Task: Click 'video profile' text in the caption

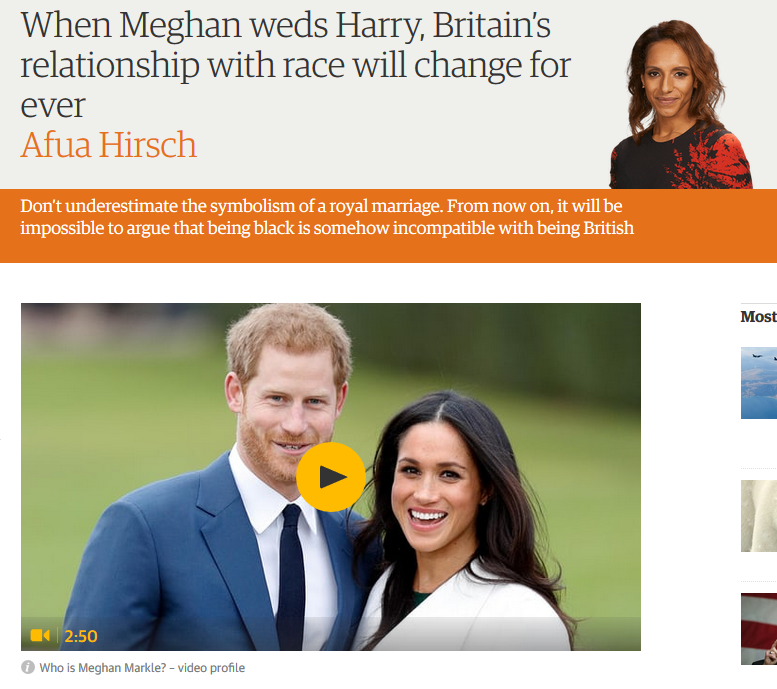Action: 211,668
